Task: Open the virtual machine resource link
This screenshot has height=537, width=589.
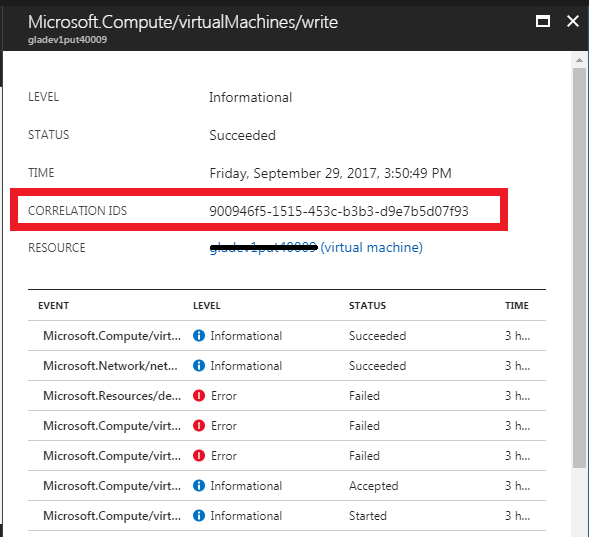Action: [316, 247]
